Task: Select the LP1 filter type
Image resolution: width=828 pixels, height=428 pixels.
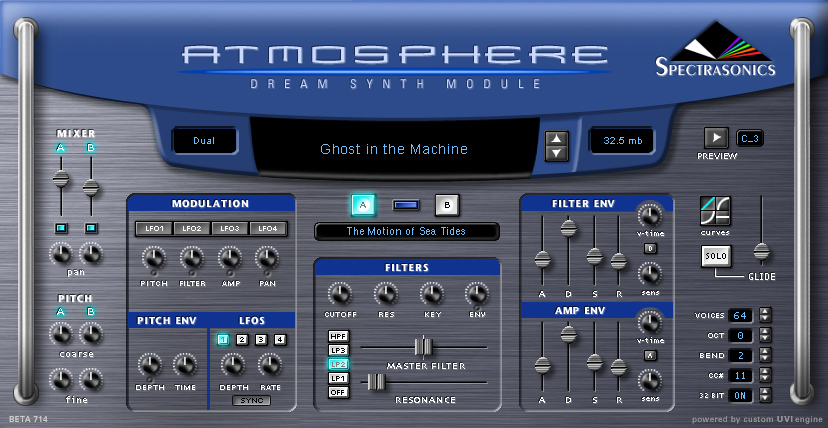Action: pyautogui.click(x=338, y=378)
